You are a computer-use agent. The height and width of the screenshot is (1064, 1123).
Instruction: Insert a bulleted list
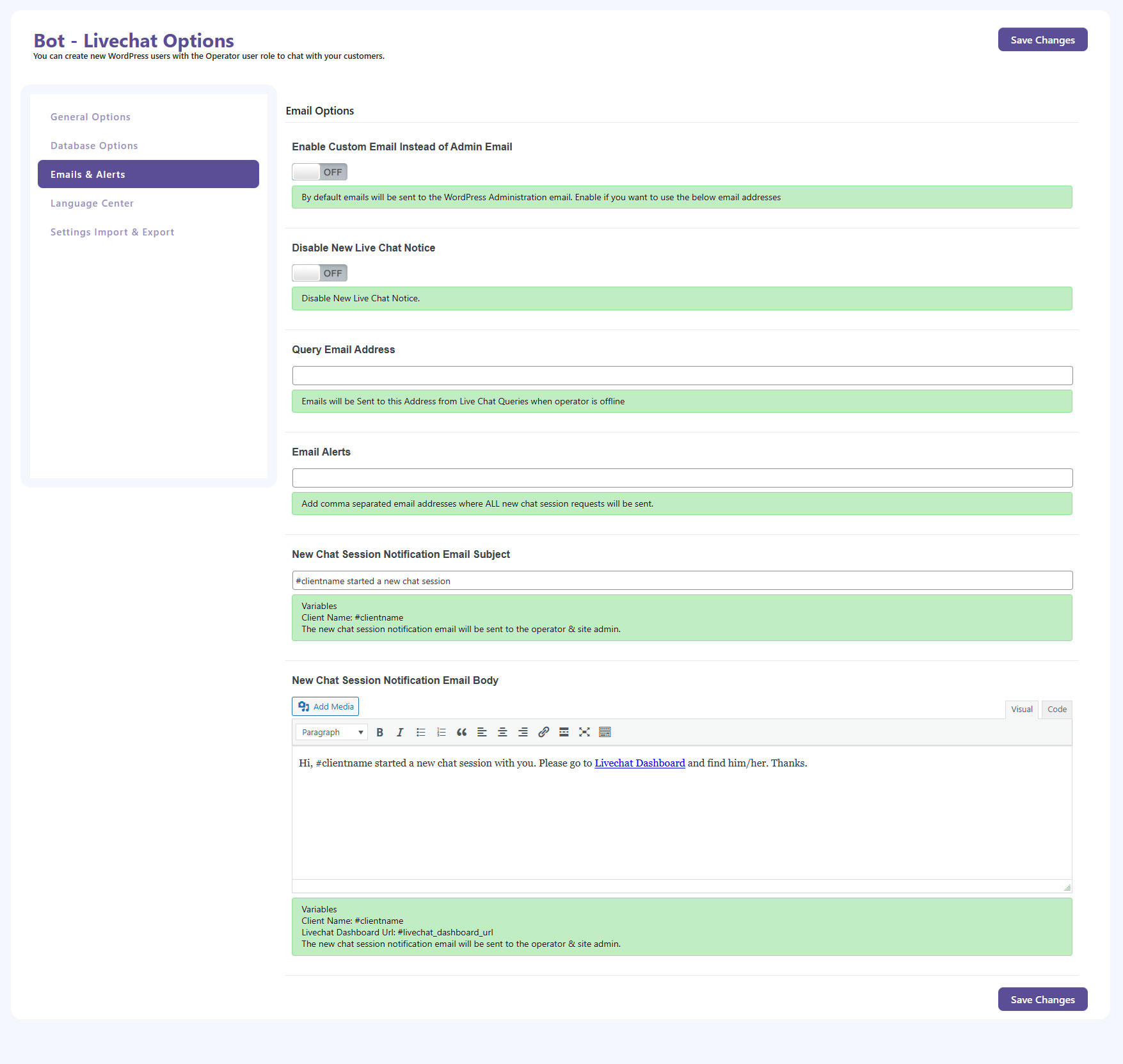(x=420, y=732)
